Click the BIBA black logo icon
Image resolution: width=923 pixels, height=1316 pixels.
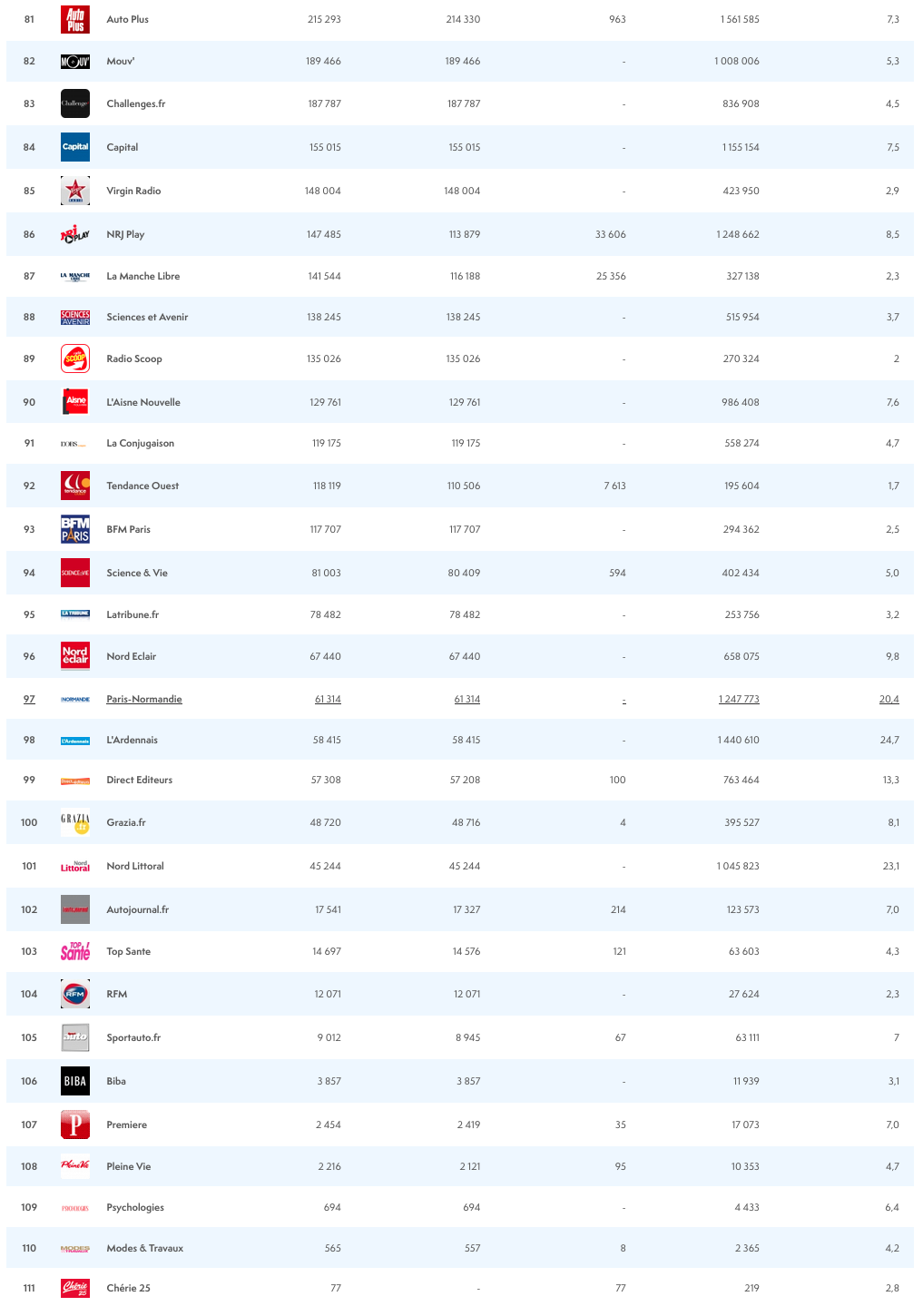point(75,1081)
